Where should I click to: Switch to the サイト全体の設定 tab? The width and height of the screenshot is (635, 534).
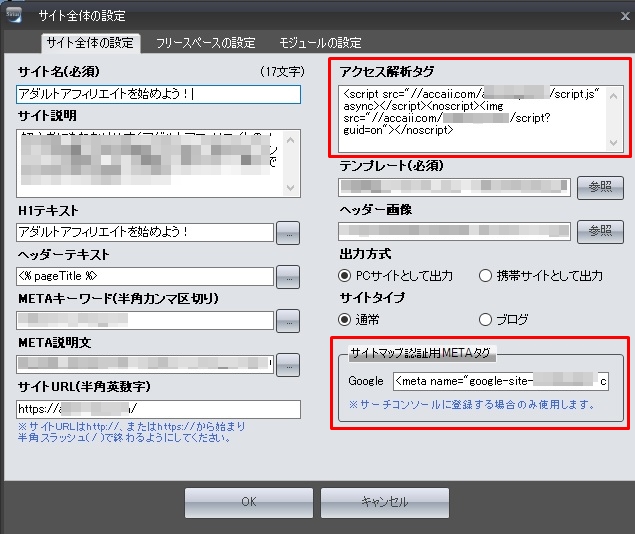tap(90, 43)
